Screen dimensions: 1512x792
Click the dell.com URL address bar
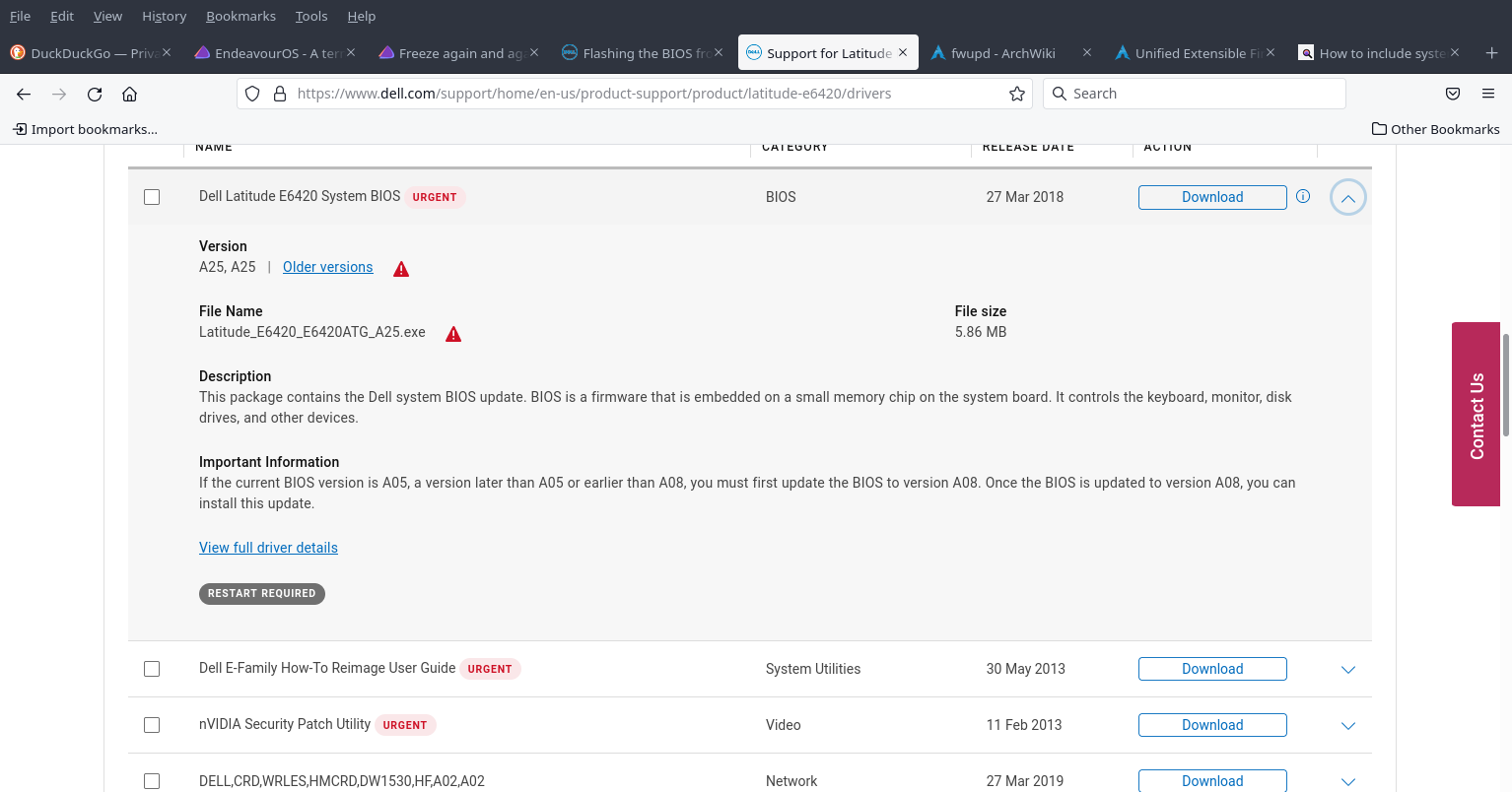coord(635,94)
